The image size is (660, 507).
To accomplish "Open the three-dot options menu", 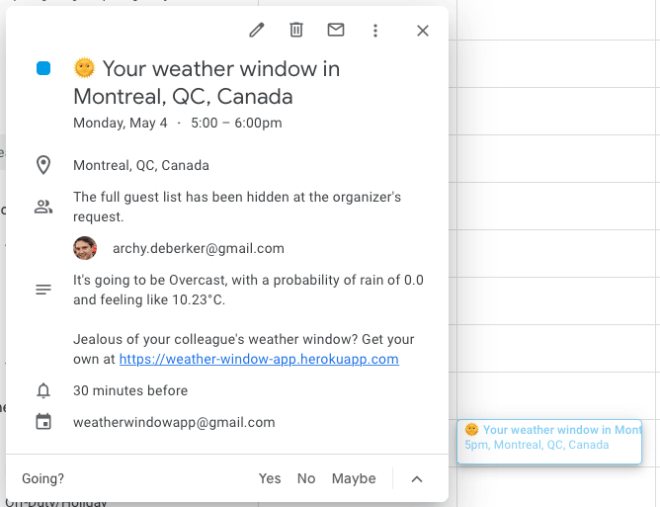I will (375, 30).
